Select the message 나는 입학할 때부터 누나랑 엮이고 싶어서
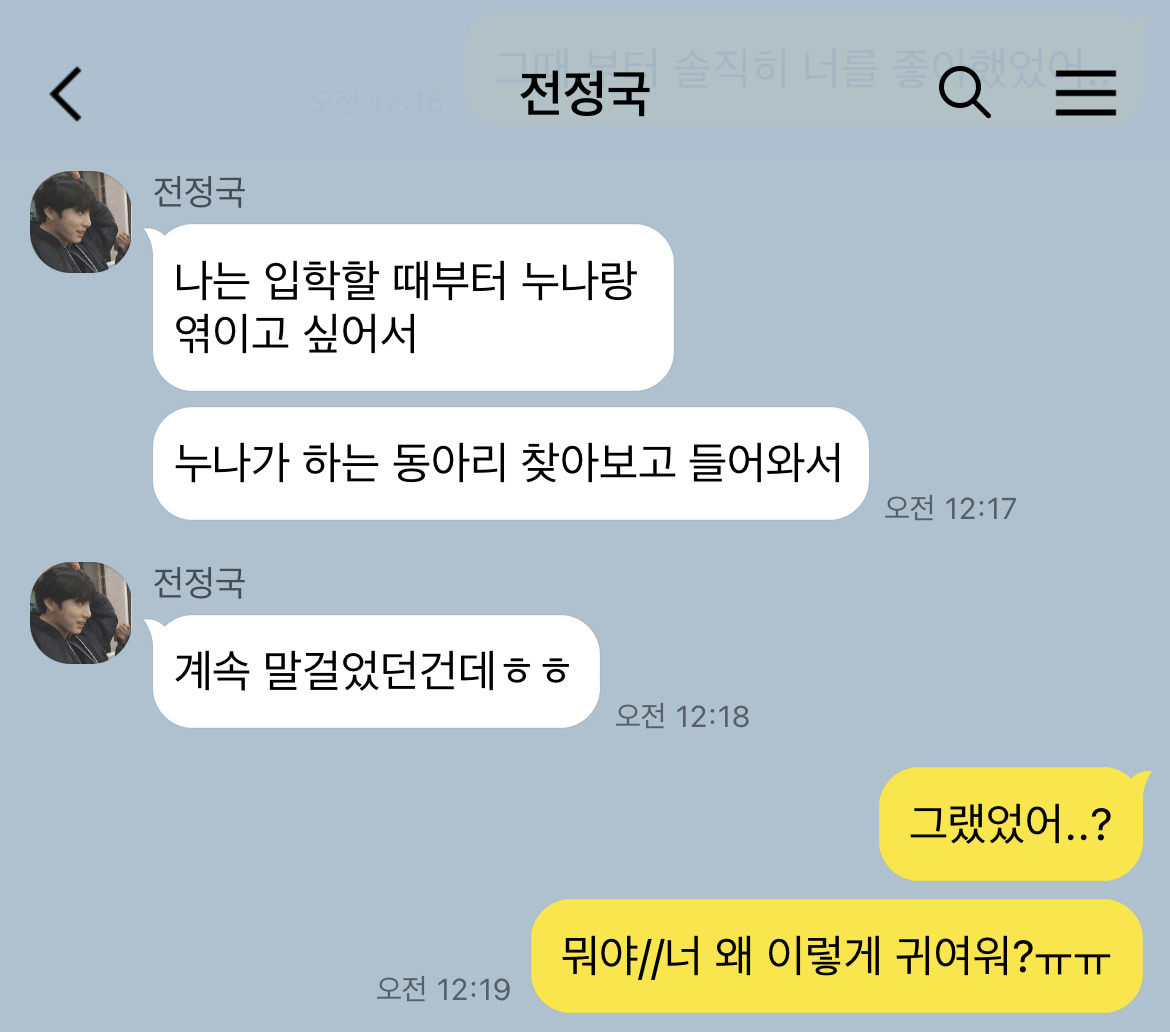The height and width of the screenshot is (1032, 1170). click(x=413, y=307)
